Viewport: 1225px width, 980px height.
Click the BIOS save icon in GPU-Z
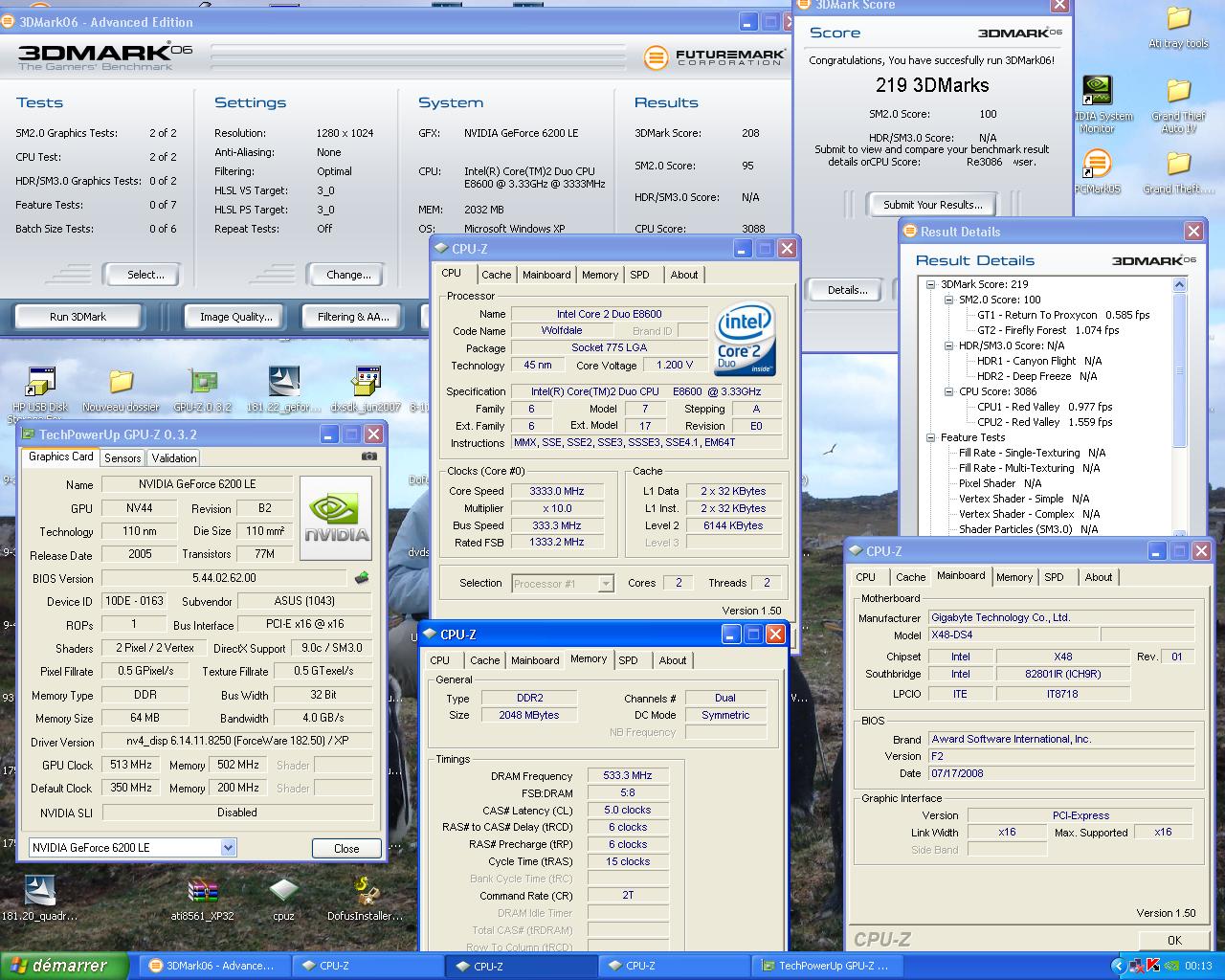[361, 578]
